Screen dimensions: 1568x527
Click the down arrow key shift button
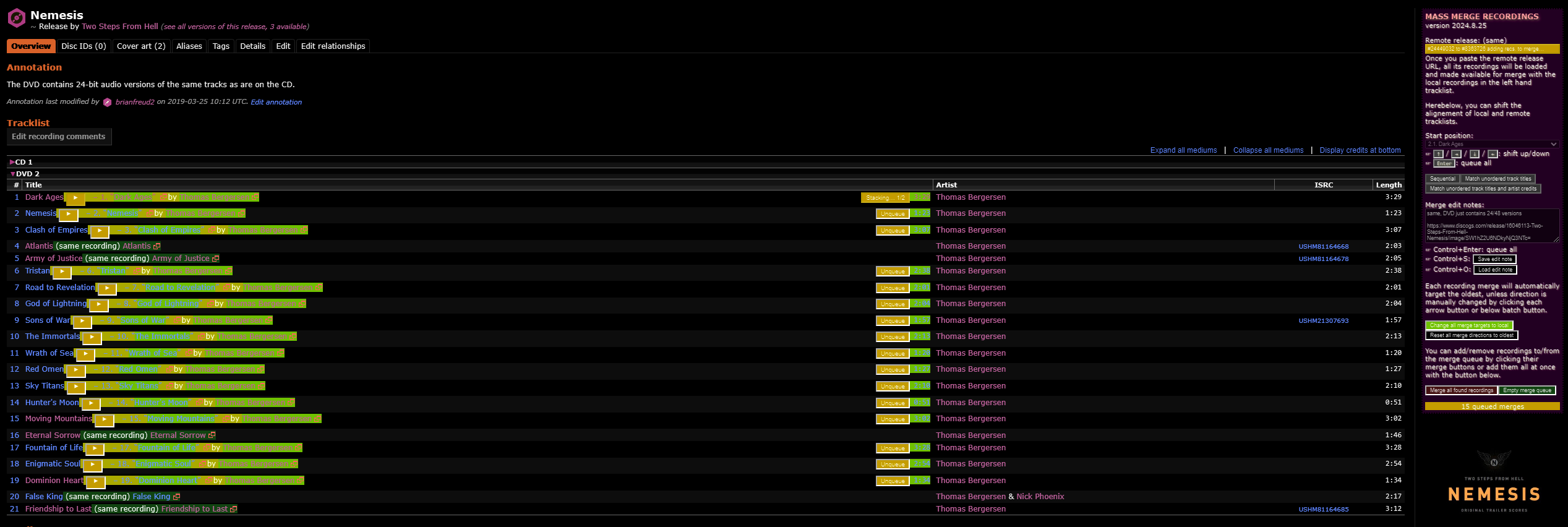pyautogui.click(x=1474, y=154)
